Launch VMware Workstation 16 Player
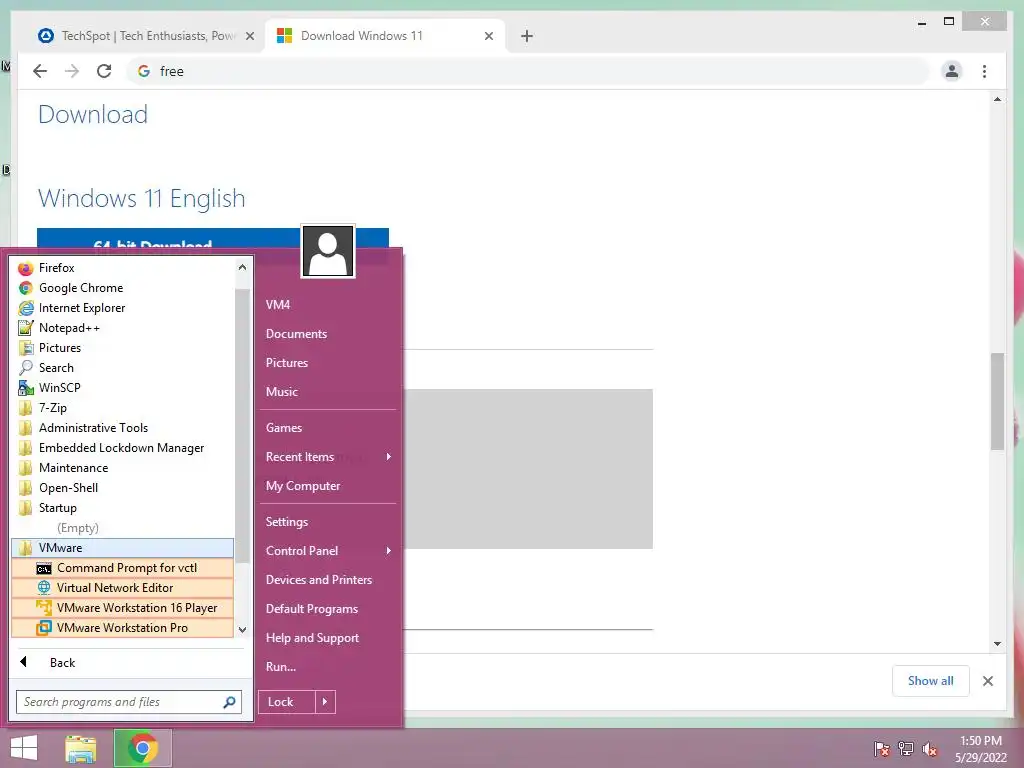This screenshot has width=1024, height=768. 123,608
